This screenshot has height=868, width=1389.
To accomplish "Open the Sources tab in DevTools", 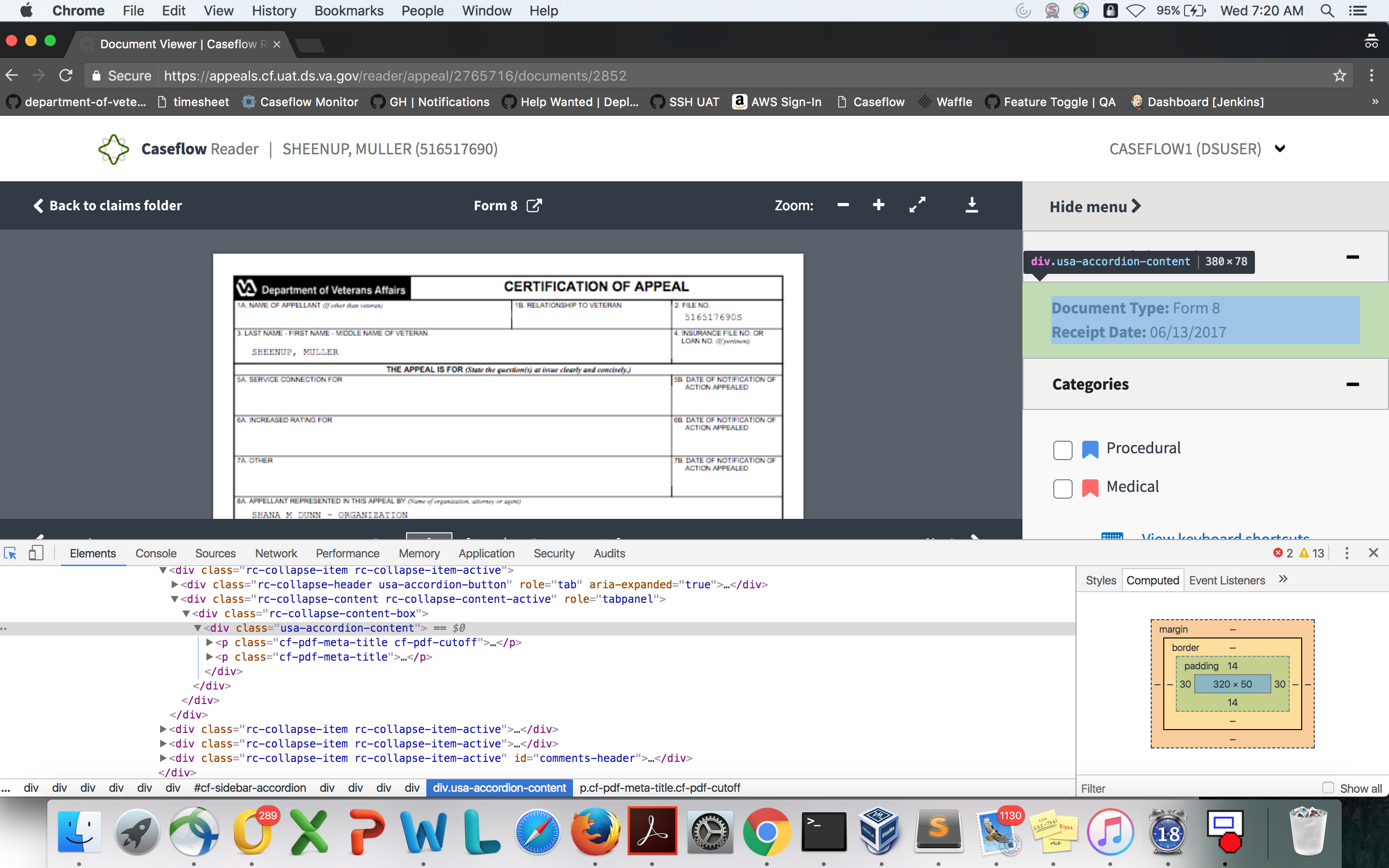I will pyautogui.click(x=215, y=554).
